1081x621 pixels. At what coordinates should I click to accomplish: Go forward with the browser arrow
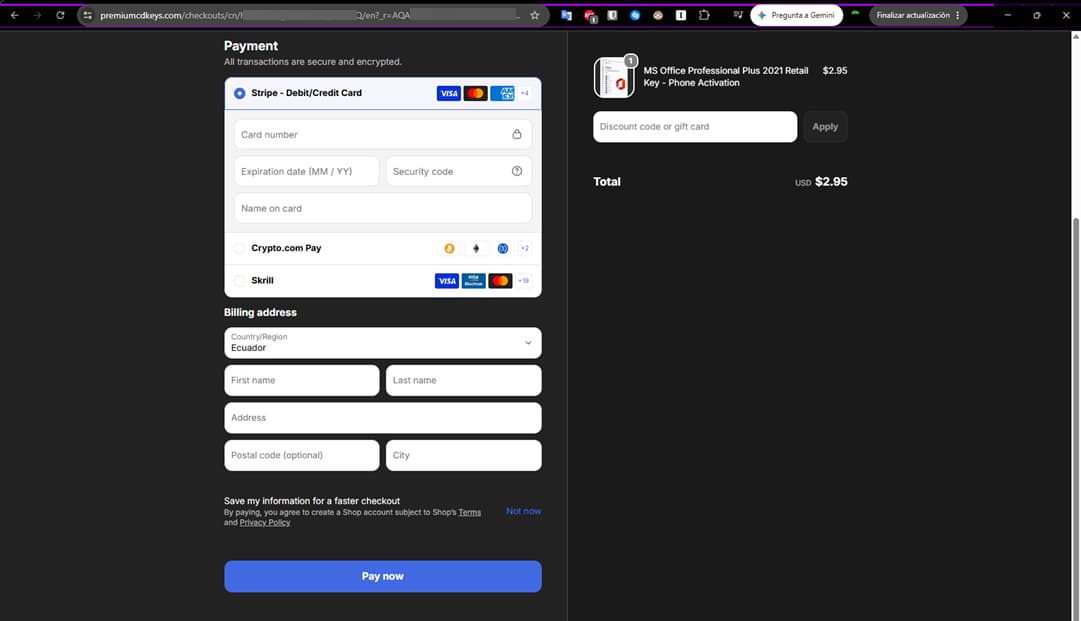click(37, 15)
